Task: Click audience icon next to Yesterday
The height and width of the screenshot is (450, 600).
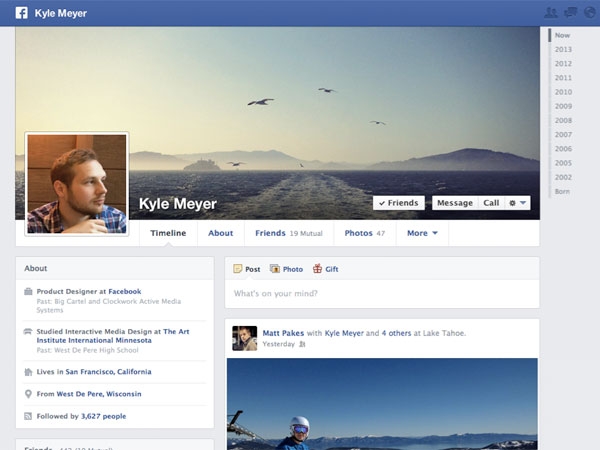Action: pos(302,344)
